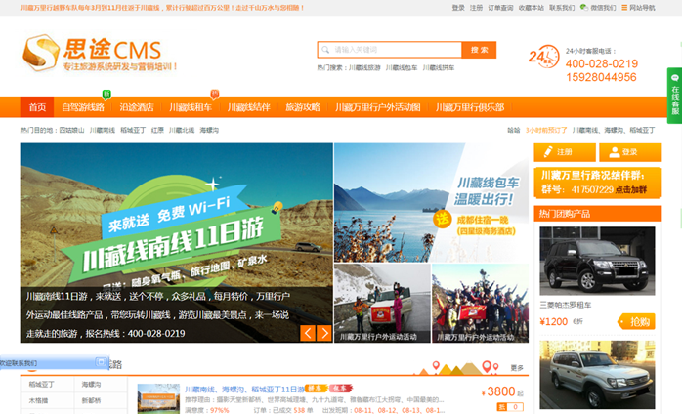Expand the 欢迎联系我们 chat popup

click(x=20, y=362)
